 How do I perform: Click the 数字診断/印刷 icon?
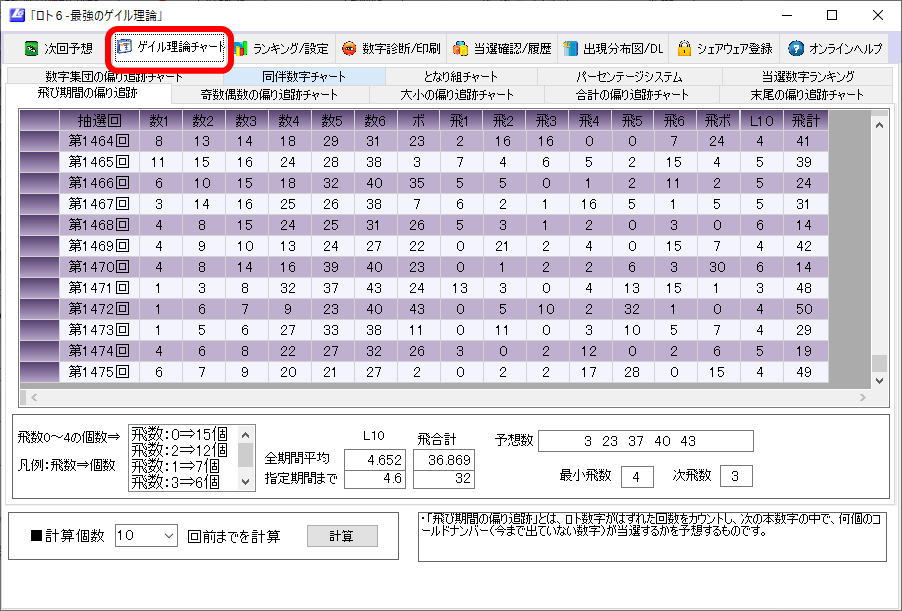pyautogui.click(x=349, y=48)
